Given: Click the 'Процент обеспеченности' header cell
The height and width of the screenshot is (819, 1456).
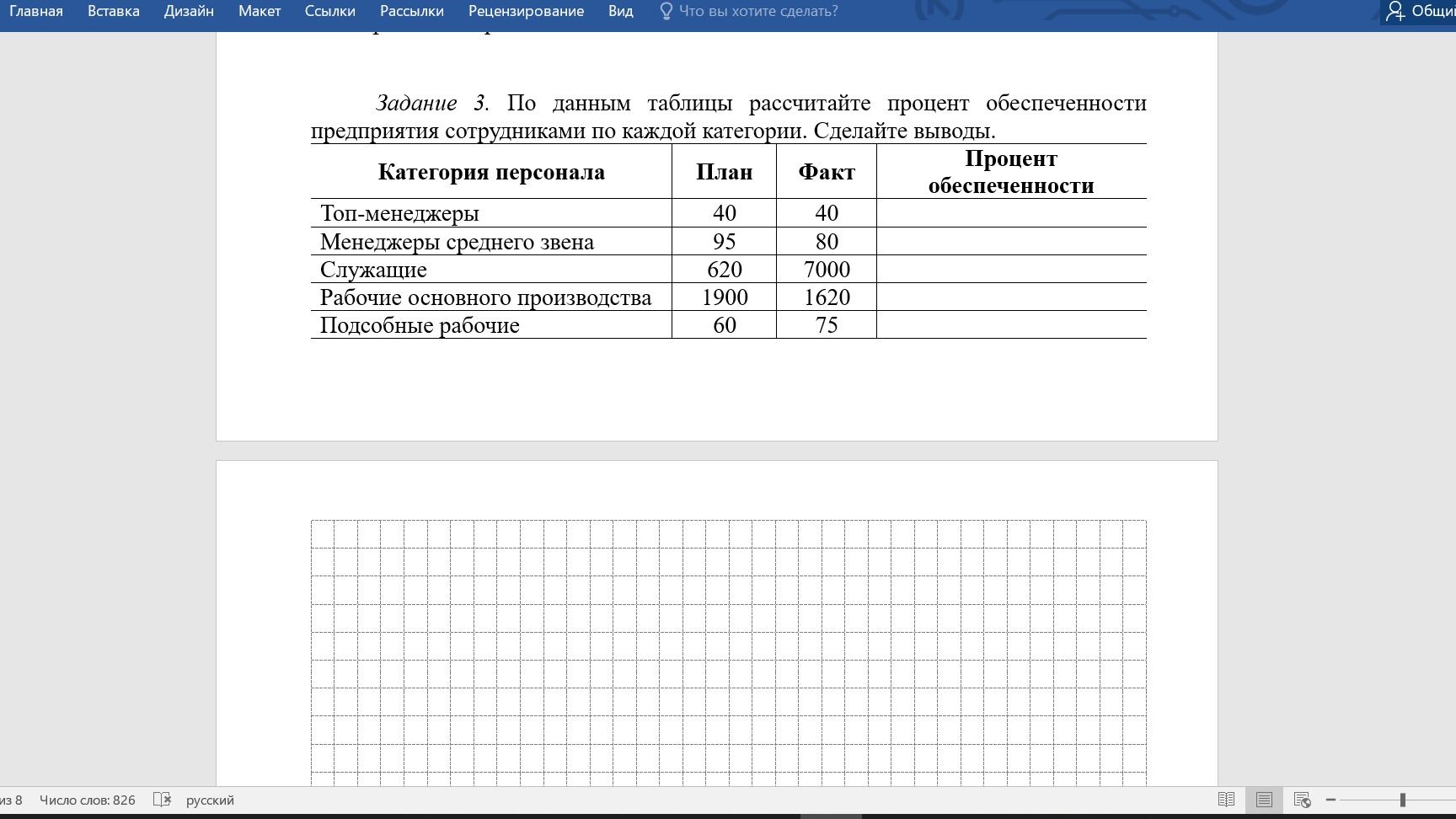Looking at the screenshot, I should (x=1011, y=172).
